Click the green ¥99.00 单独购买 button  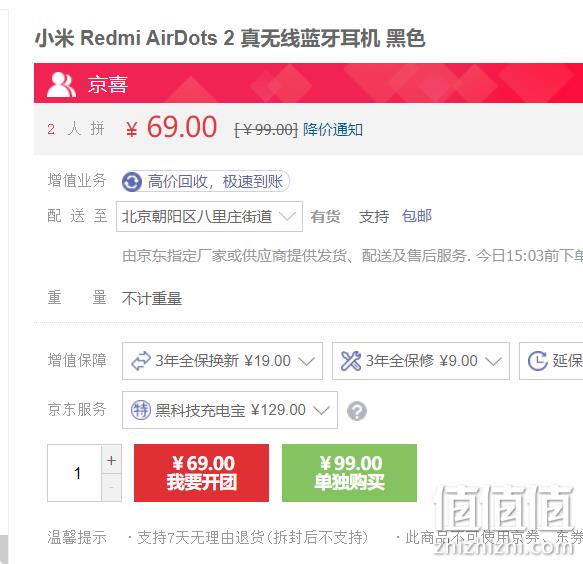coord(350,473)
